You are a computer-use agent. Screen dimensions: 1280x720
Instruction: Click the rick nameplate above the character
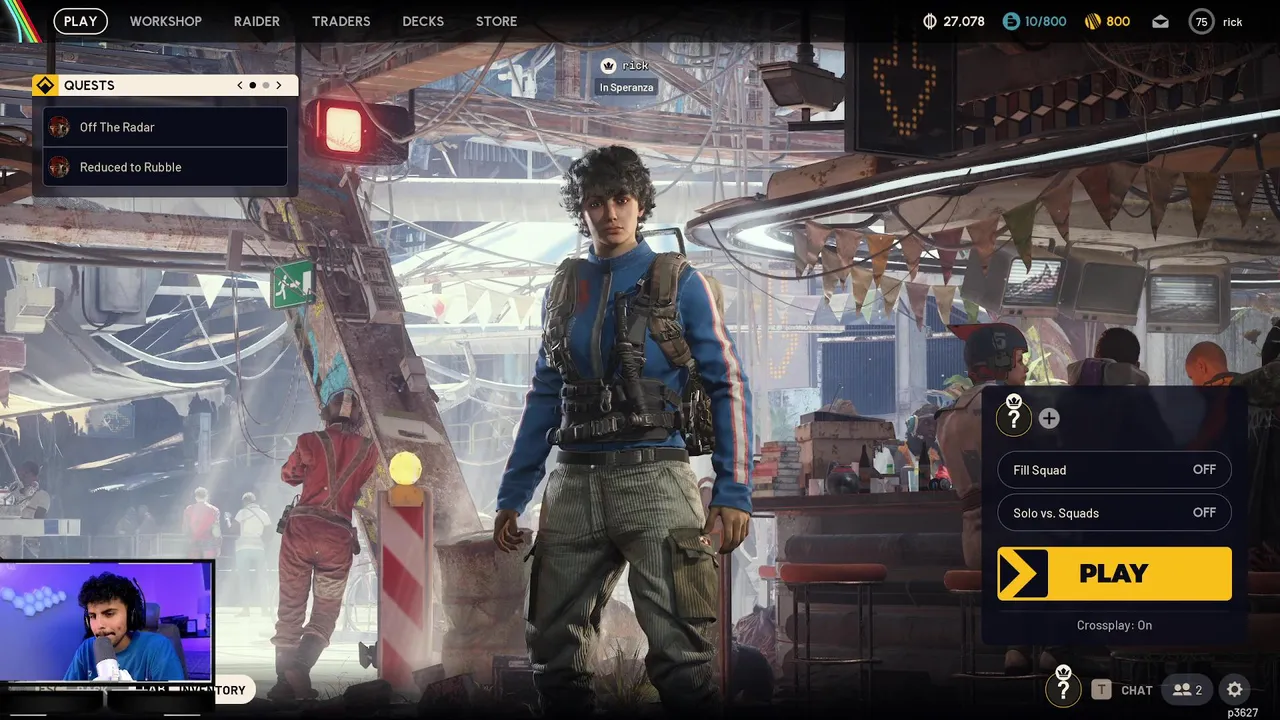pyautogui.click(x=626, y=65)
